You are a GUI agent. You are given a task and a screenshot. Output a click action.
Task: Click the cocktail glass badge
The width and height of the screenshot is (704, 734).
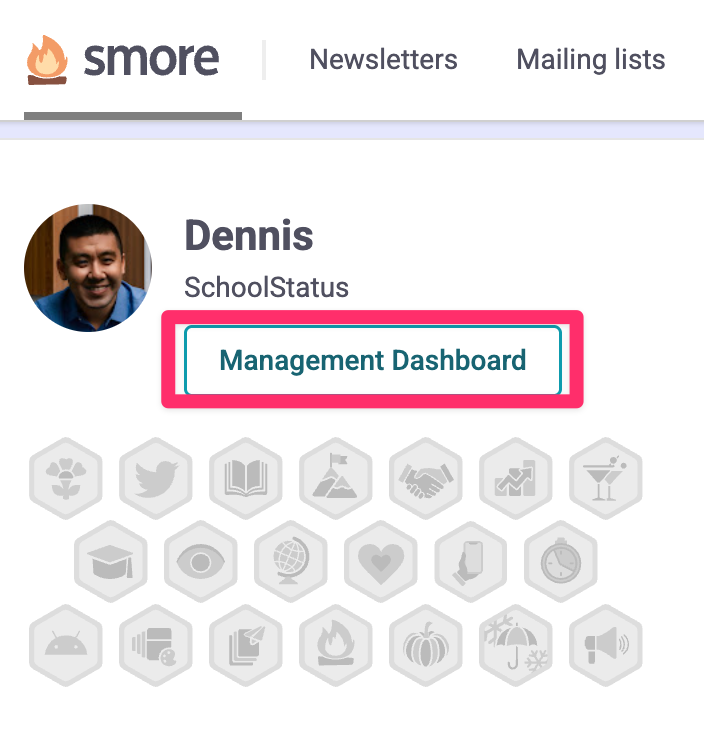tap(605, 478)
